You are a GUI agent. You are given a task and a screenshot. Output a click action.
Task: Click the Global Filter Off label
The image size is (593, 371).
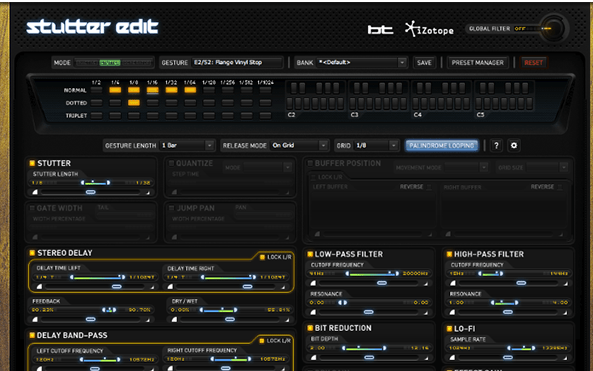click(520, 29)
